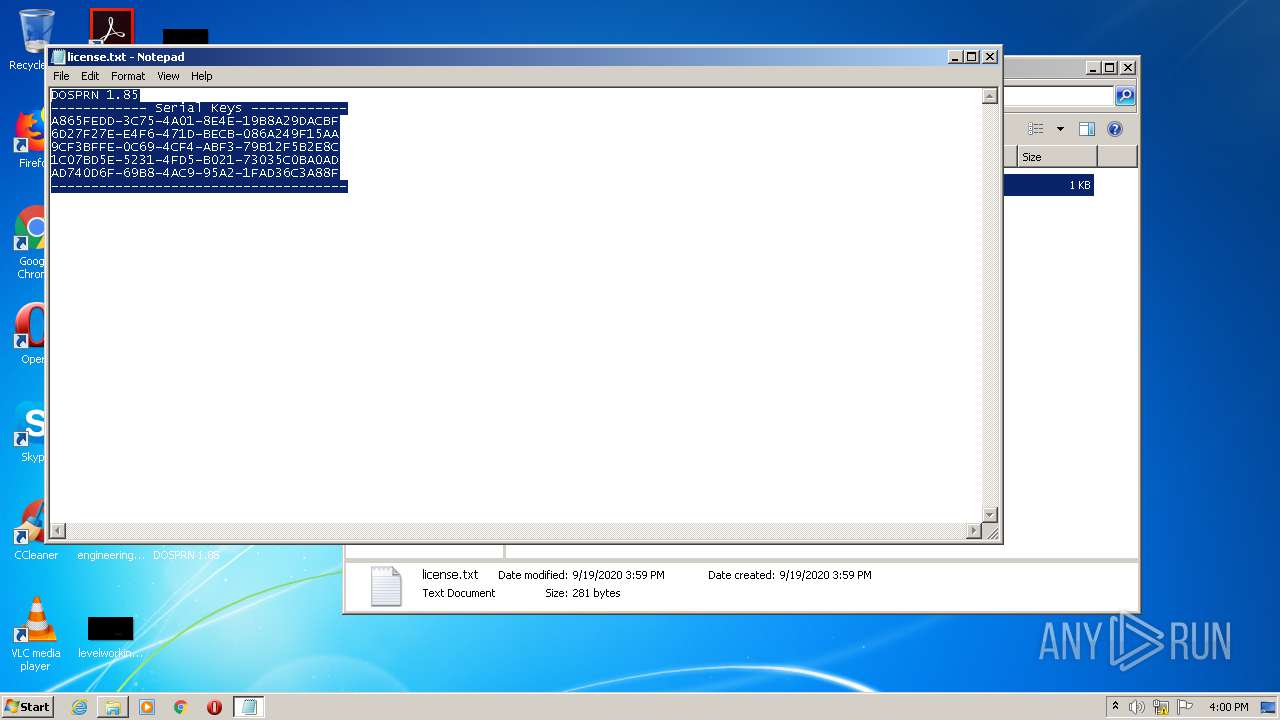Viewport: 1280px width, 720px height.
Task: Click the first line 'DOSPRN 1.85'
Action: click(x=95, y=95)
